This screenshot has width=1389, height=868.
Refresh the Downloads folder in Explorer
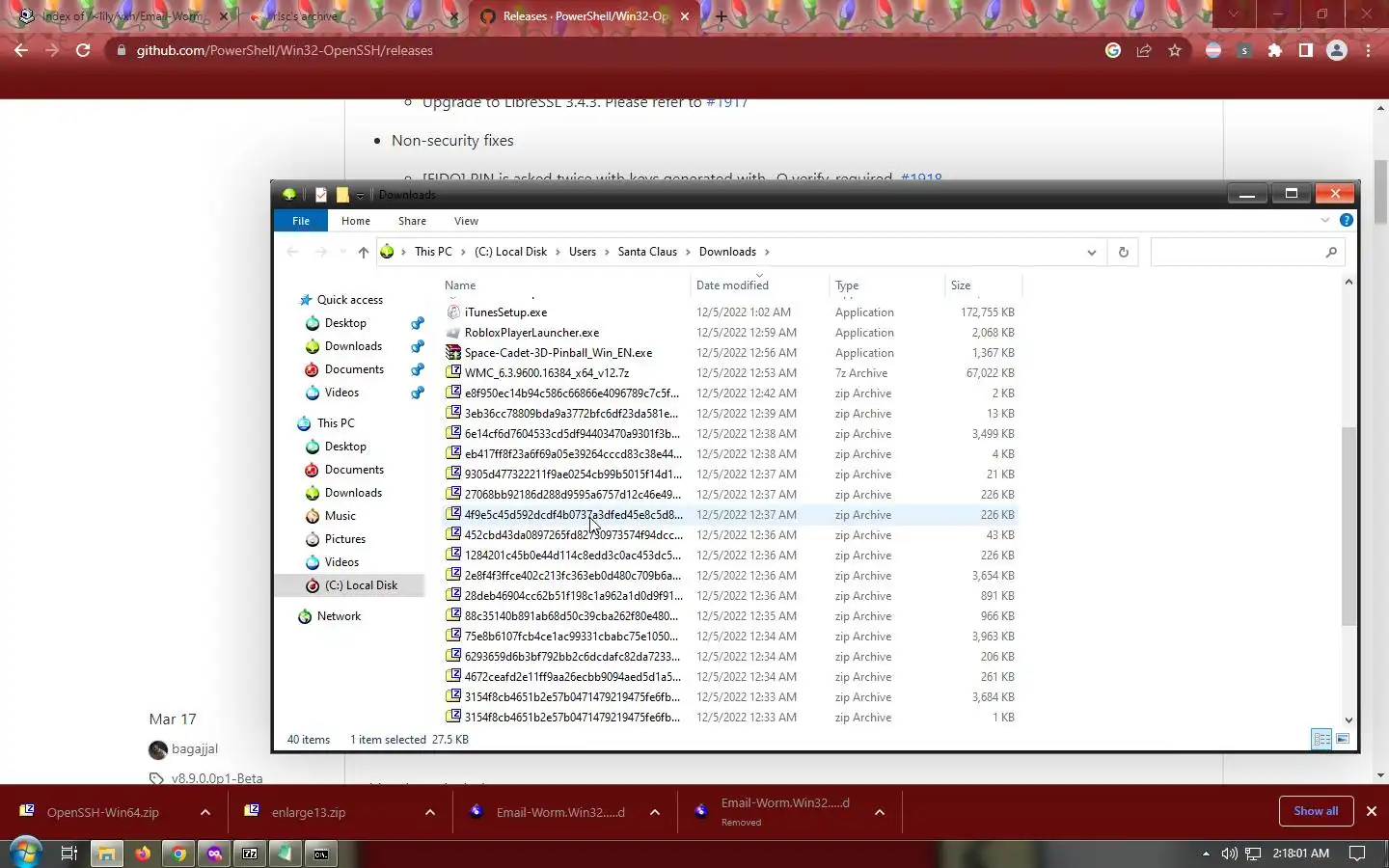click(1123, 252)
